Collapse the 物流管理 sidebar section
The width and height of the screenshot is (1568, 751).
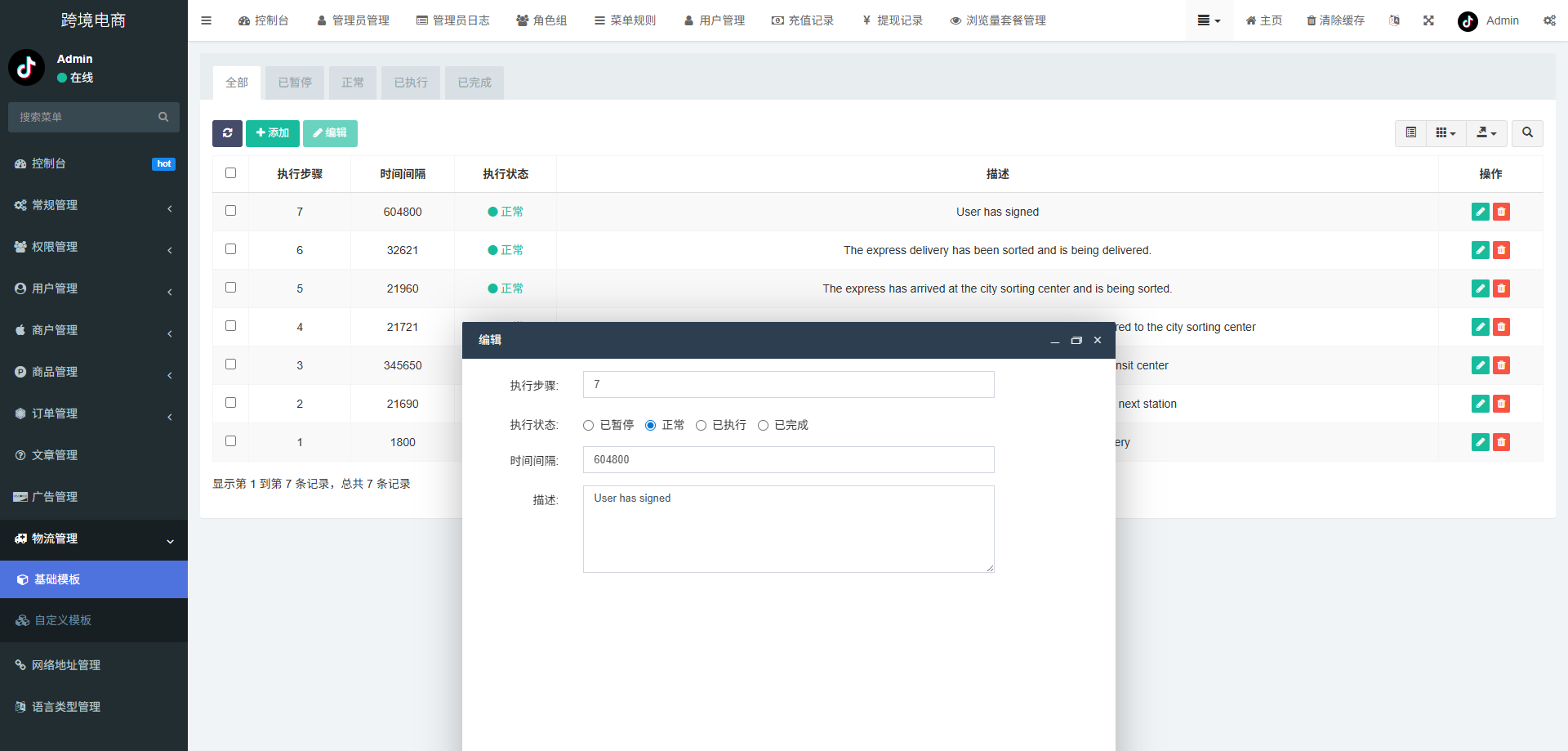[x=94, y=539]
